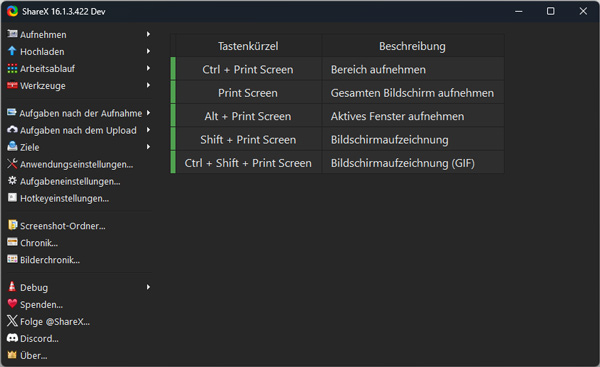Screen dimensions: 600x367
Task: Toggle green status bar for Bereich aufnehmen
Action: (x=173, y=69)
